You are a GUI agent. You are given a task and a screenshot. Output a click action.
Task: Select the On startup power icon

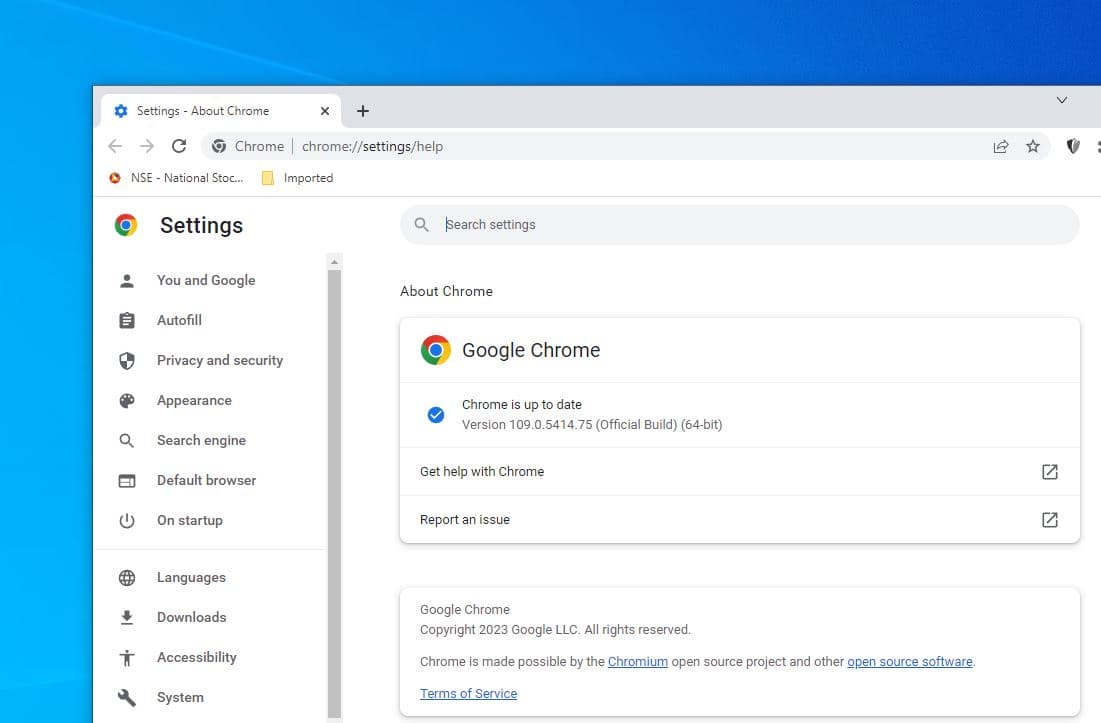coord(127,520)
